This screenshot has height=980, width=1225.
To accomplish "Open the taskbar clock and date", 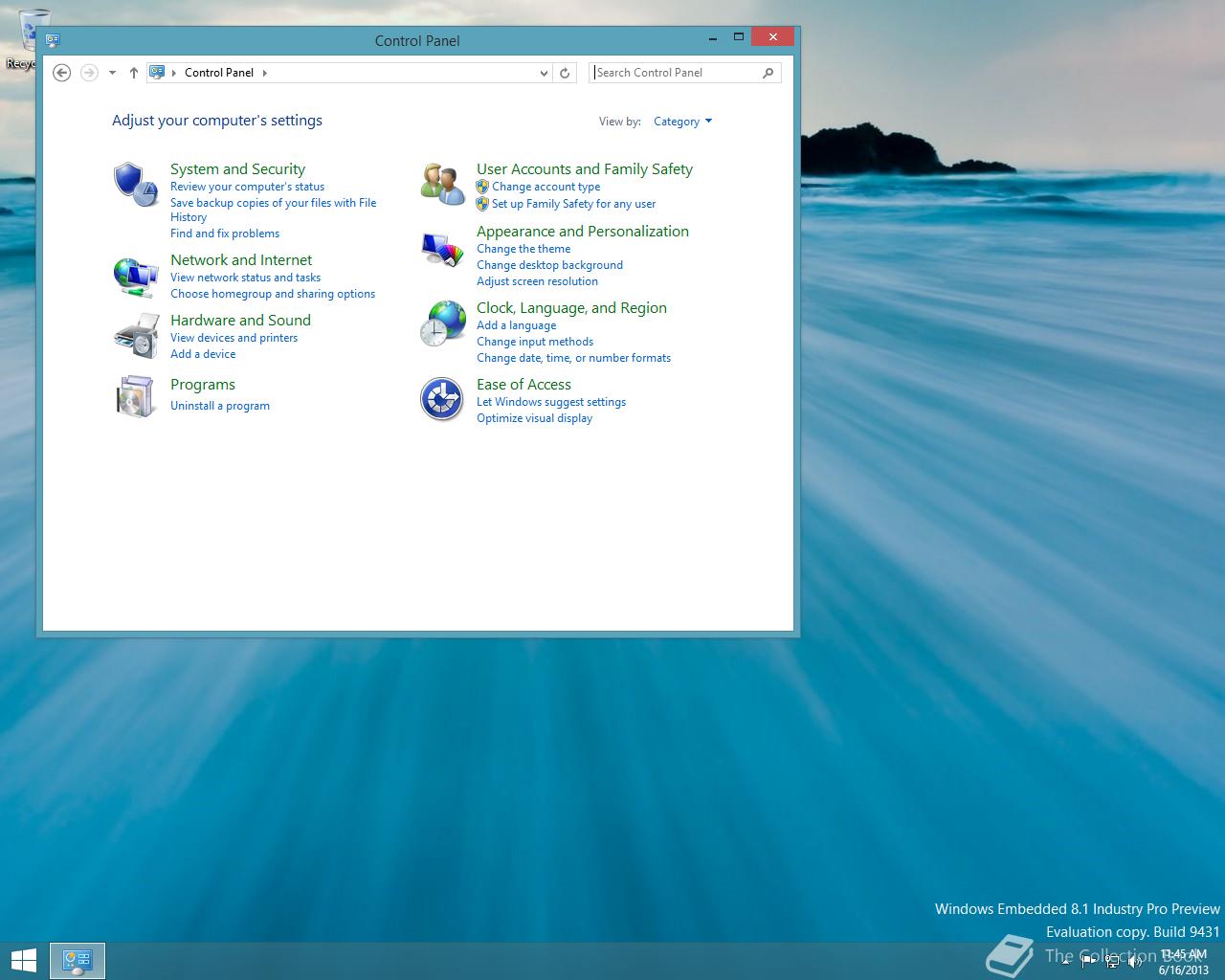I will (x=1183, y=962).
